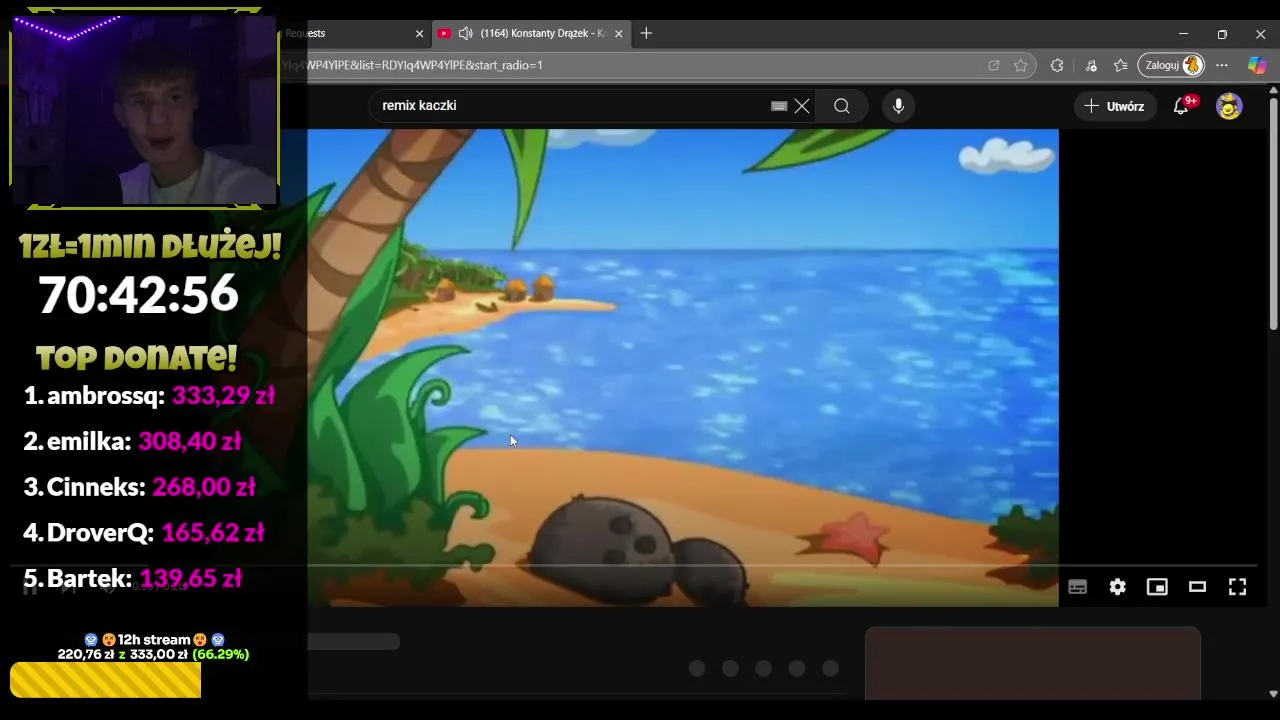Switch to the Konstanty Drążek tab
The image size is (1280, 720).
click(530, 33)
